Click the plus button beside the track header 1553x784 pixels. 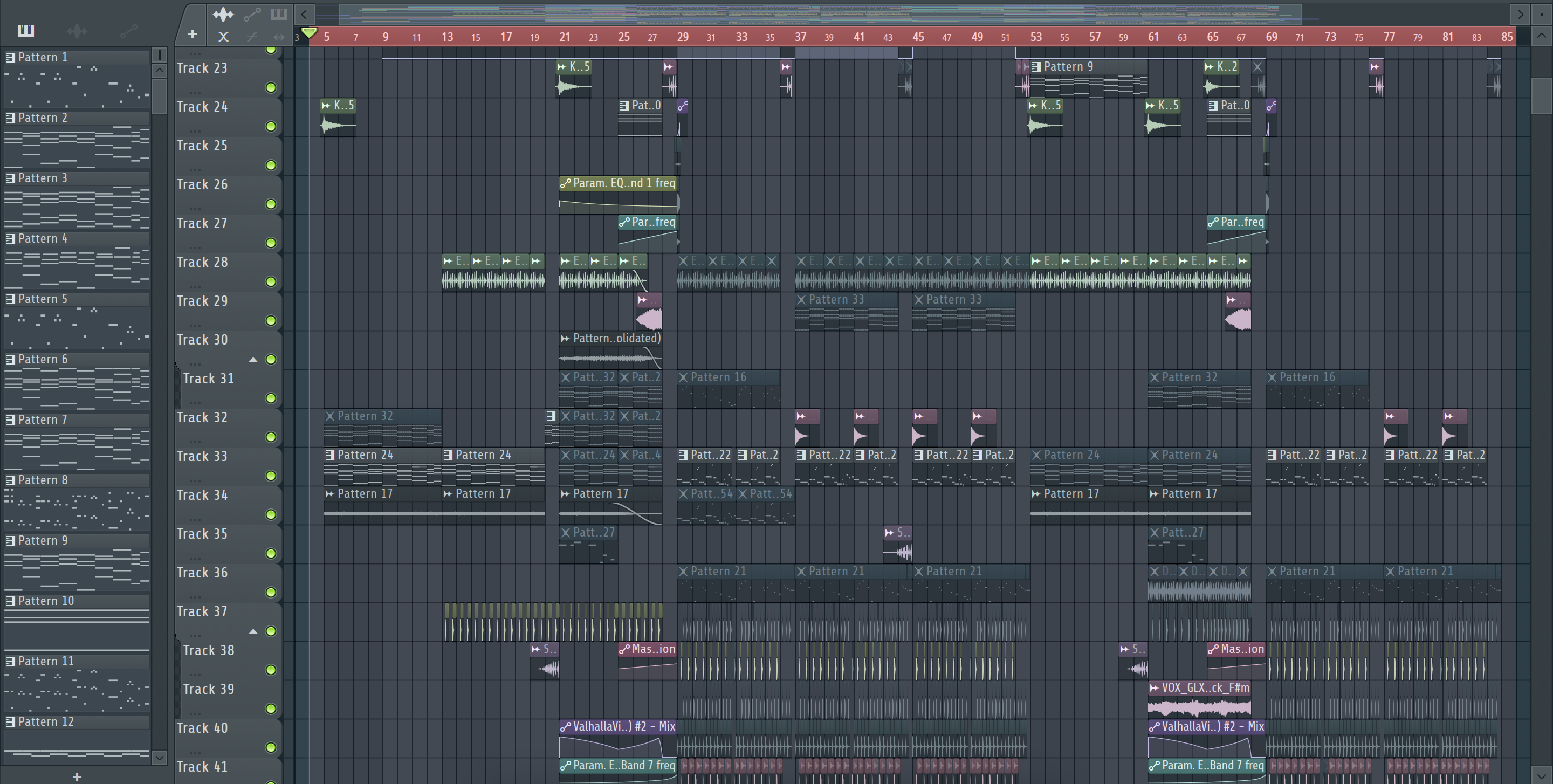(193, 35)
